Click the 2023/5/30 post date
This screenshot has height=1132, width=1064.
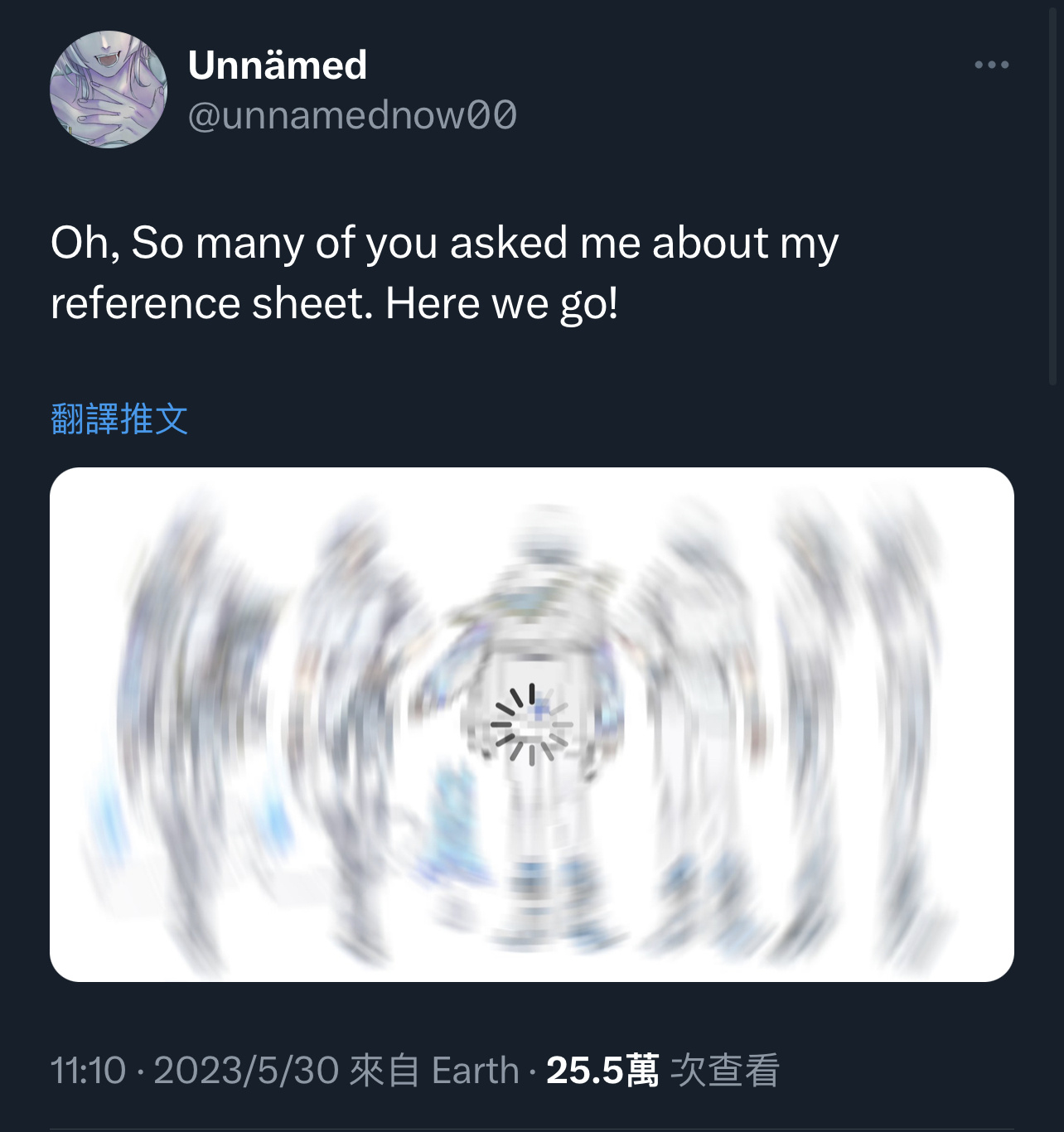[x=246, y=1070]
